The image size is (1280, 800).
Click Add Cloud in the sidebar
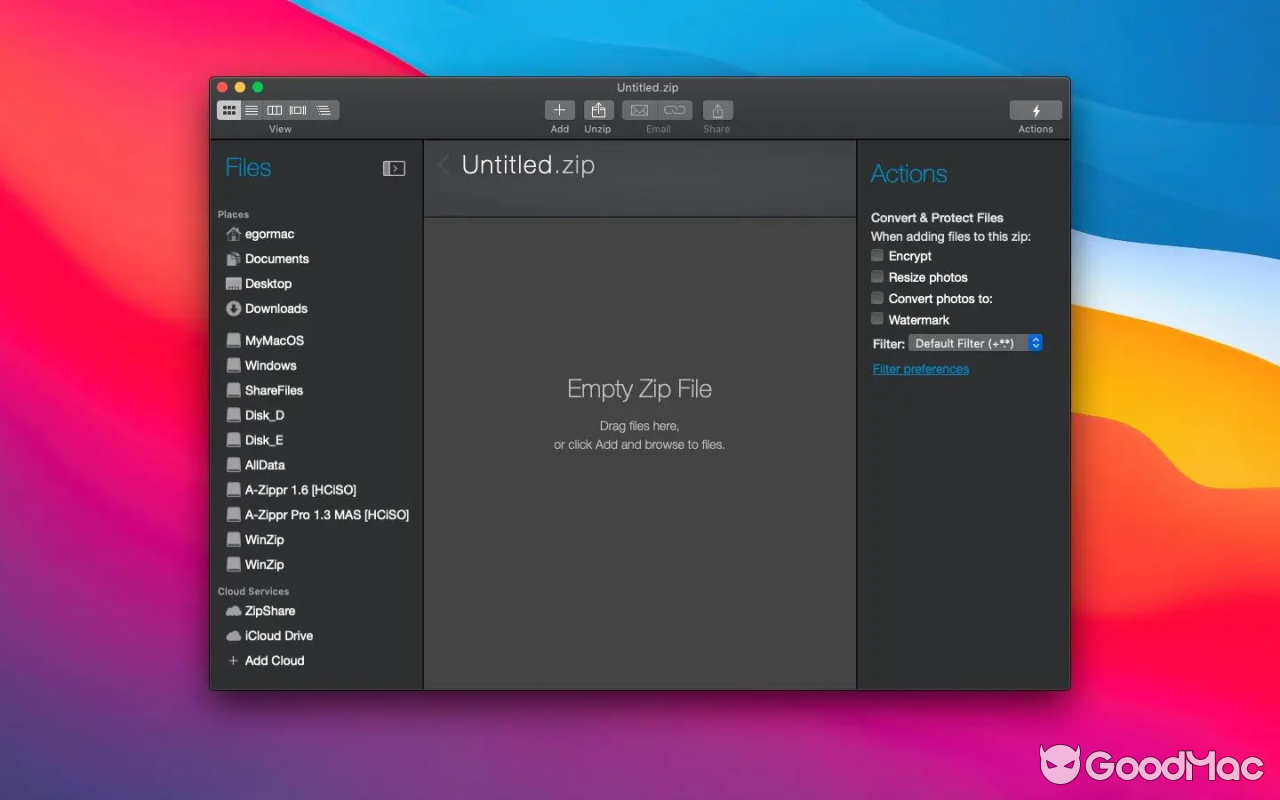[x=273, y=660]
